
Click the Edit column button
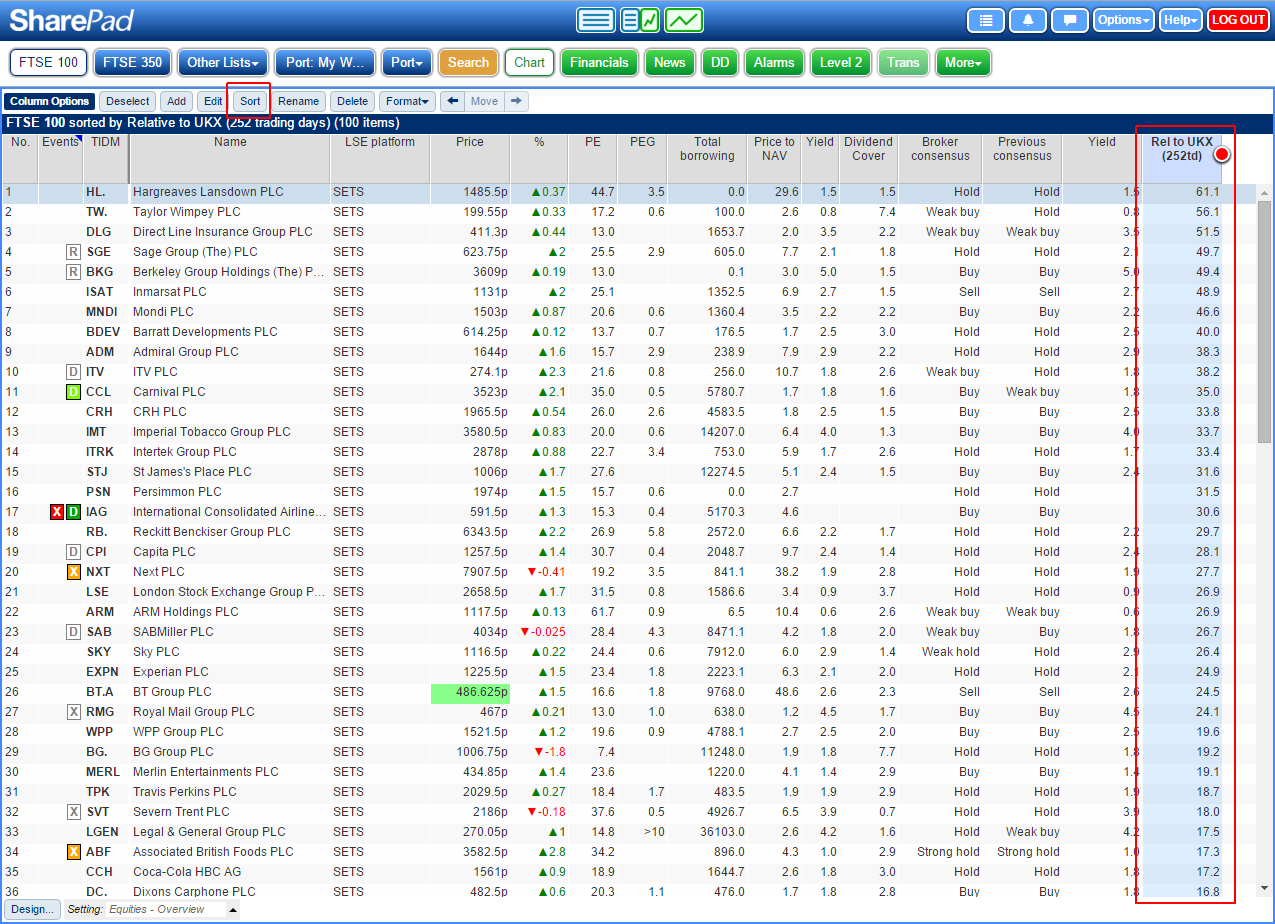pyautogui.click(x=213, y=101)
